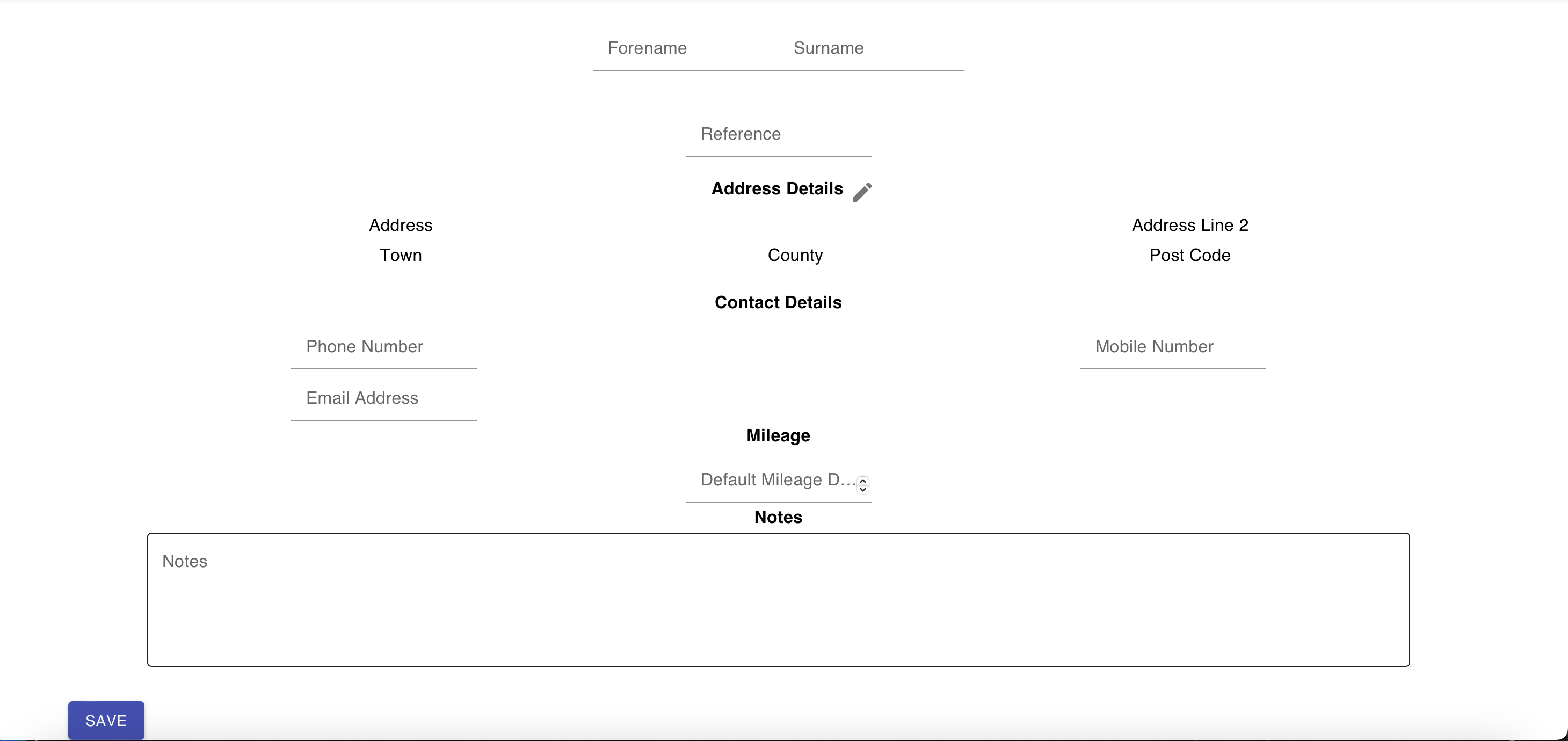Click the Address Line 2 label
The width and height of the screenshot is (1568, 741).
pos(1189,226)
